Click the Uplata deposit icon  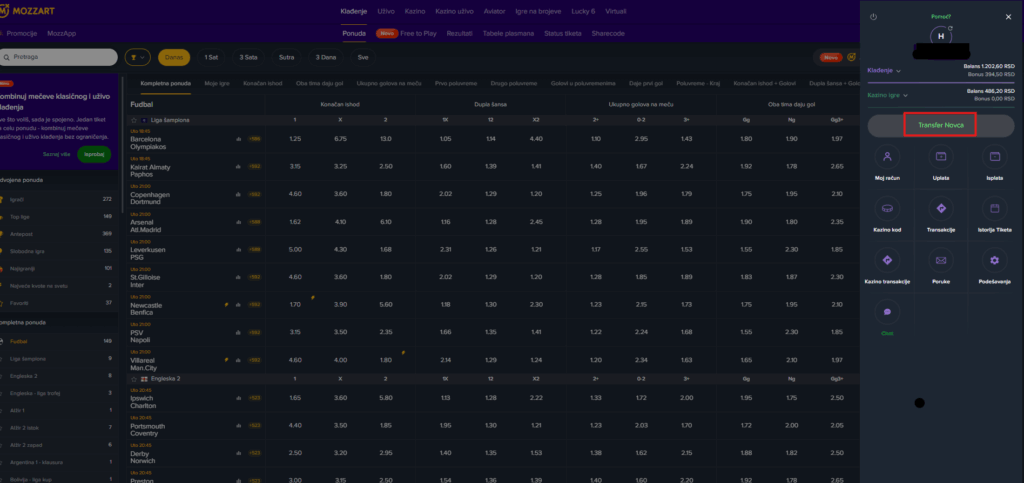(x=940, y=156)
